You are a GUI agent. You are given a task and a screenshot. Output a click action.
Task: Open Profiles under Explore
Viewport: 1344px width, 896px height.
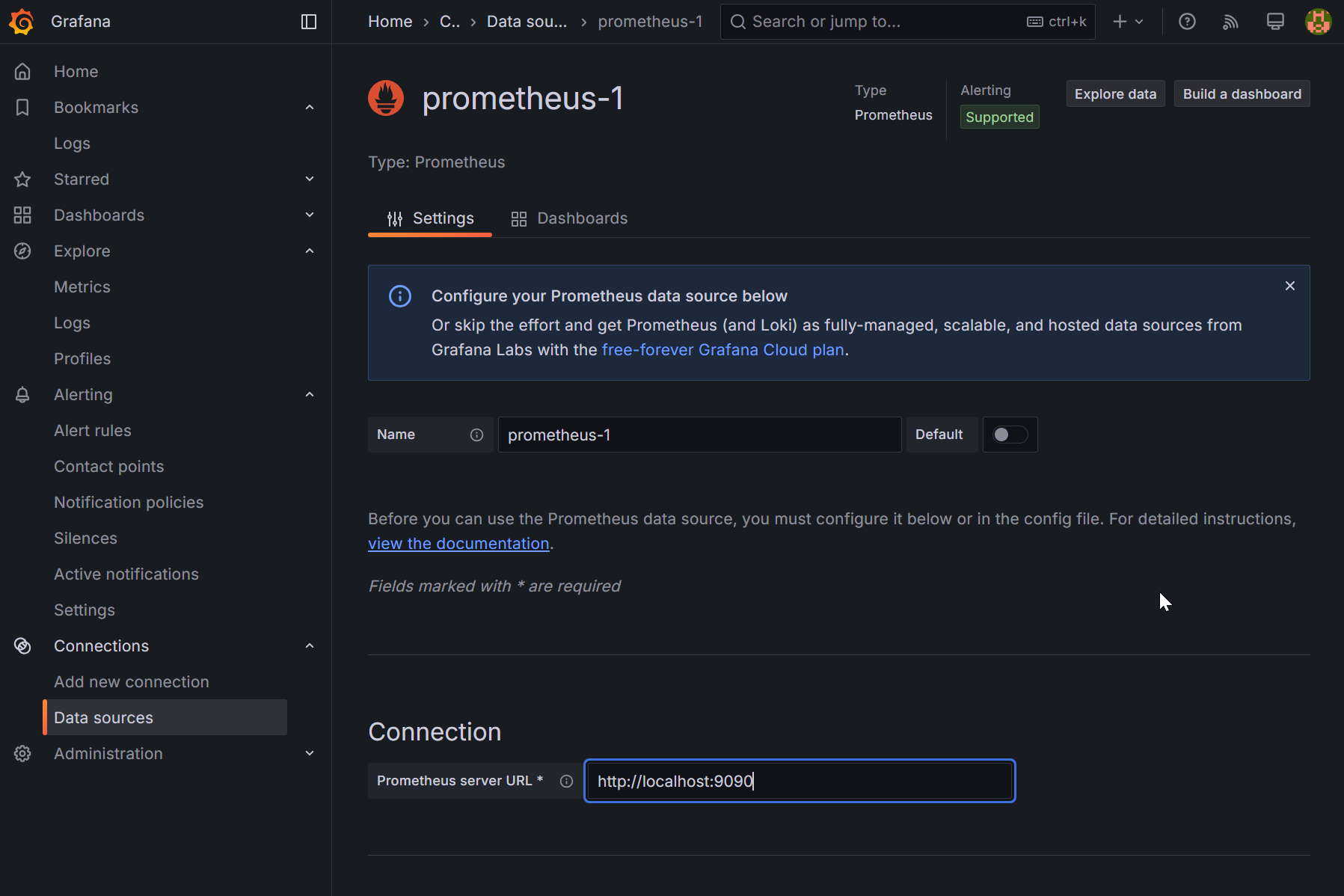coord(82,359)
